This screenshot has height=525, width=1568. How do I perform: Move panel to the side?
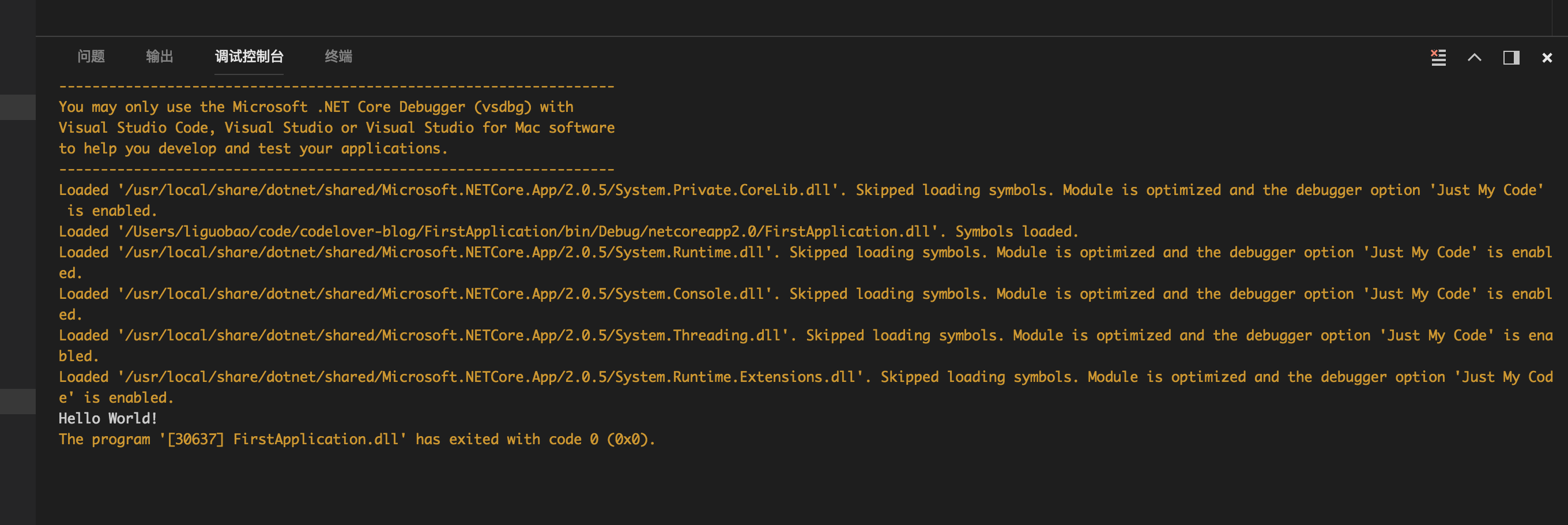point(1512,57)
